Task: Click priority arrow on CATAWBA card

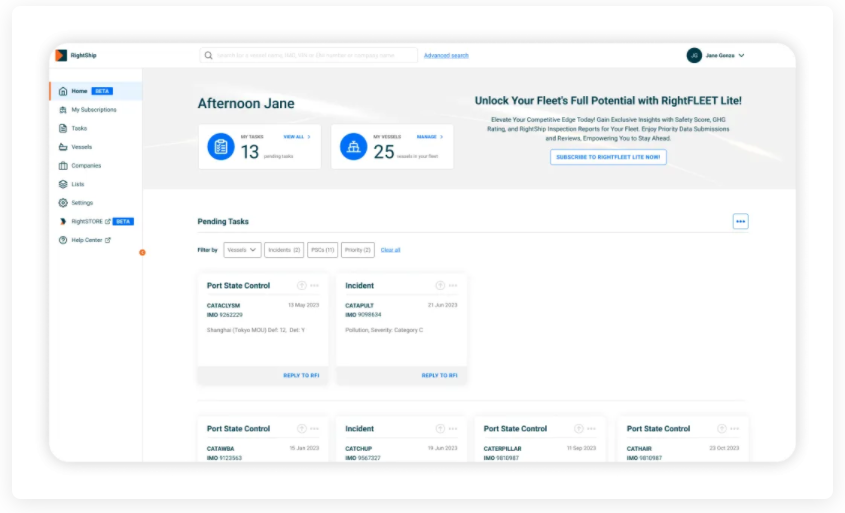Action: tap(302, 429)
